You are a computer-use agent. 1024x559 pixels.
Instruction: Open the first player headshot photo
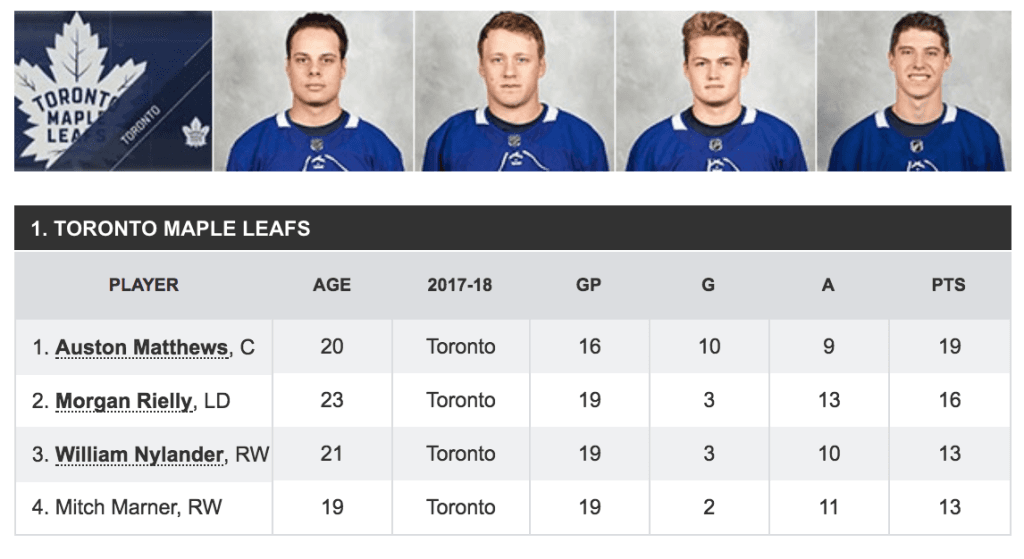(x=313, y=91)
